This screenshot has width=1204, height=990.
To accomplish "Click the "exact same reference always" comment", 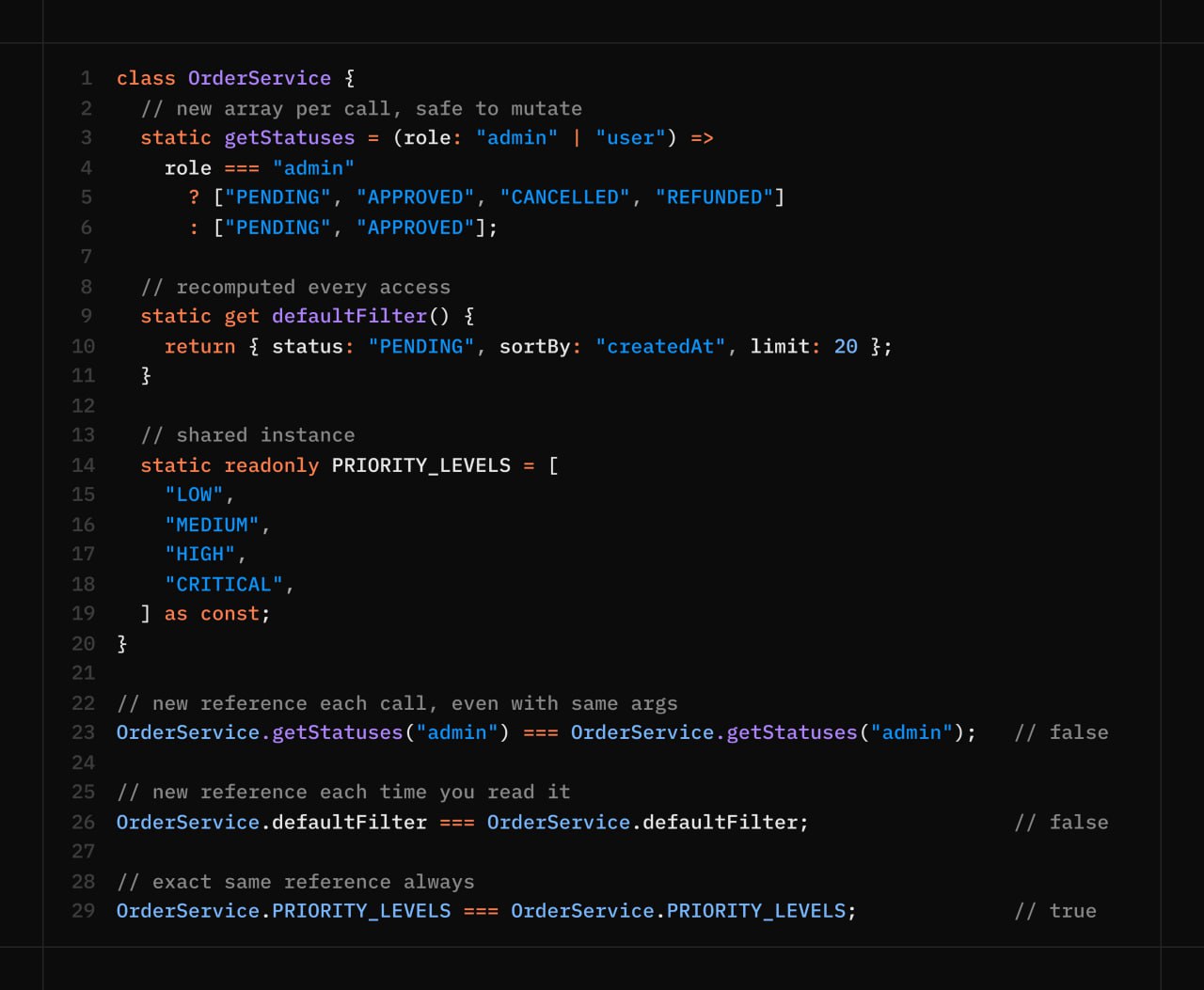I will [295, 882].
